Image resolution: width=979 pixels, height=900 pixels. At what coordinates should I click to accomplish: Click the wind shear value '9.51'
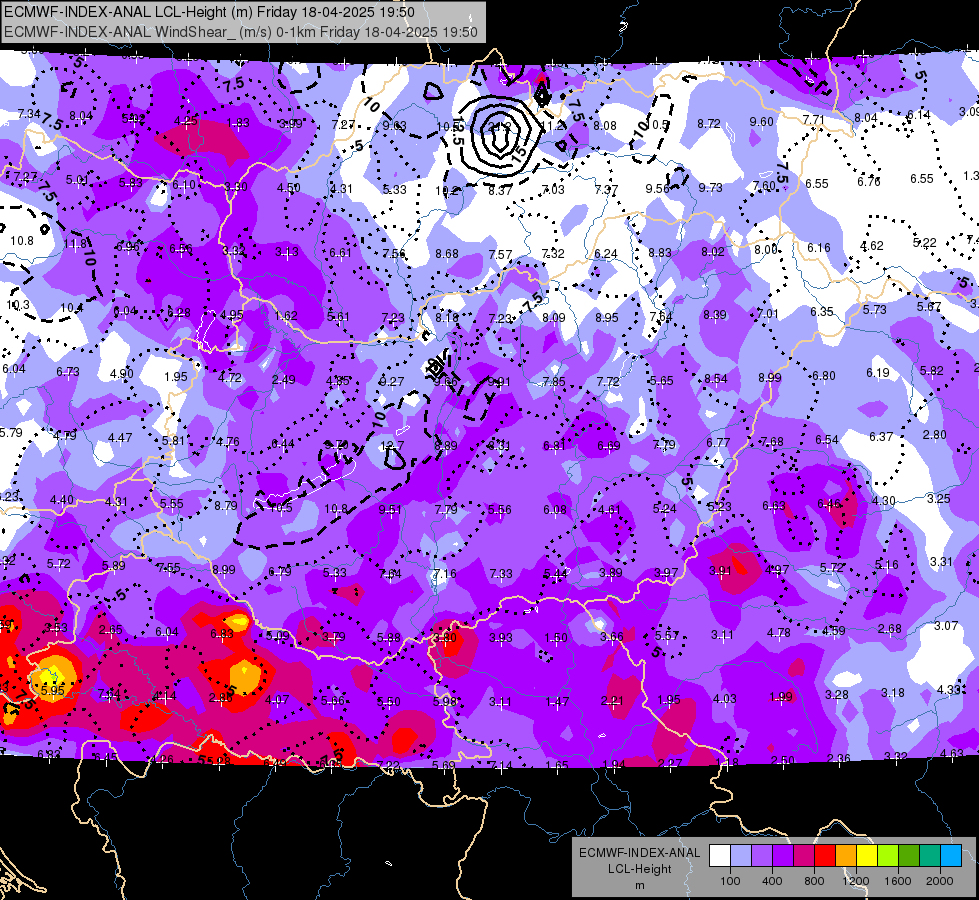[390, 509]
